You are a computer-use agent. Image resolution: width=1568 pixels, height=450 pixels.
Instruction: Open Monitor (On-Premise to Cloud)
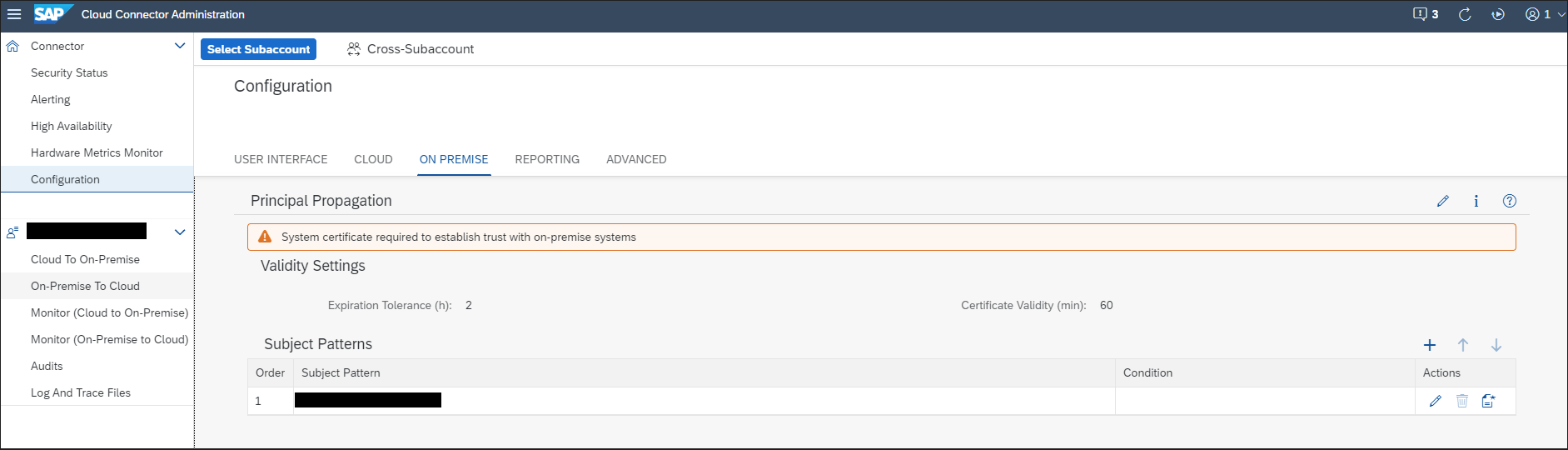109,339
